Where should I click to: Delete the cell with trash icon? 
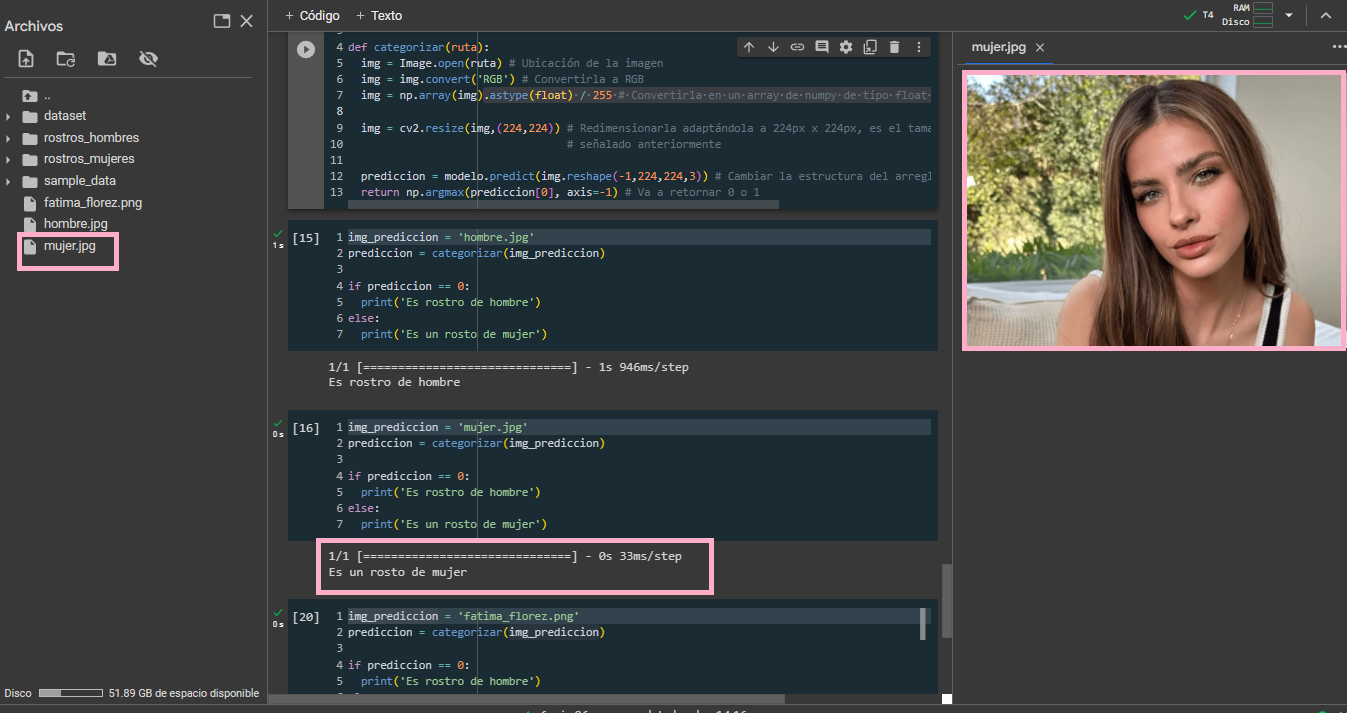894,47
